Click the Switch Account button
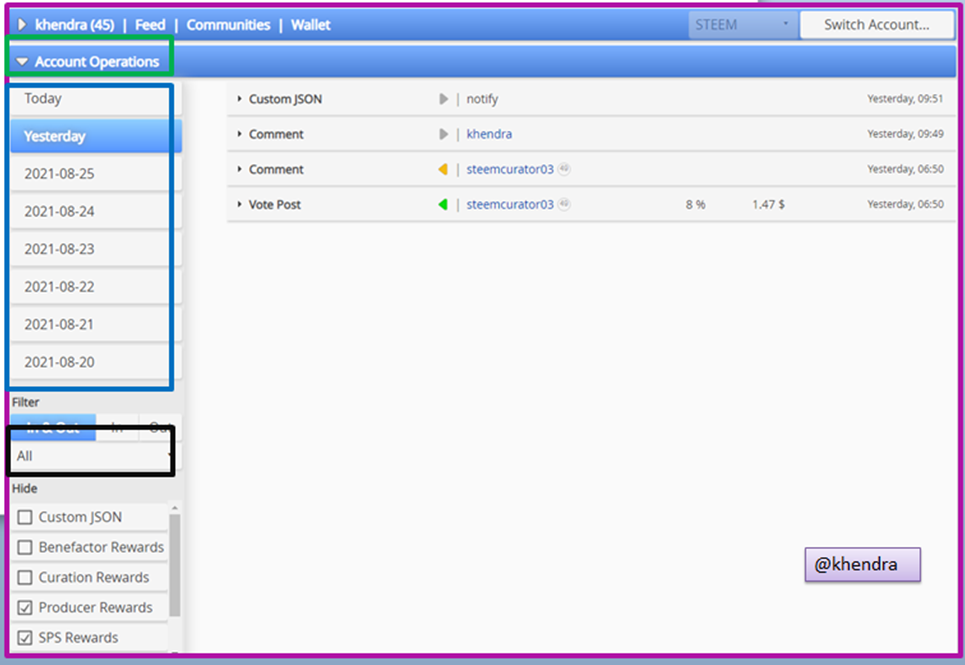The width and height of the screenshot is (965, 665). point(876,25)
